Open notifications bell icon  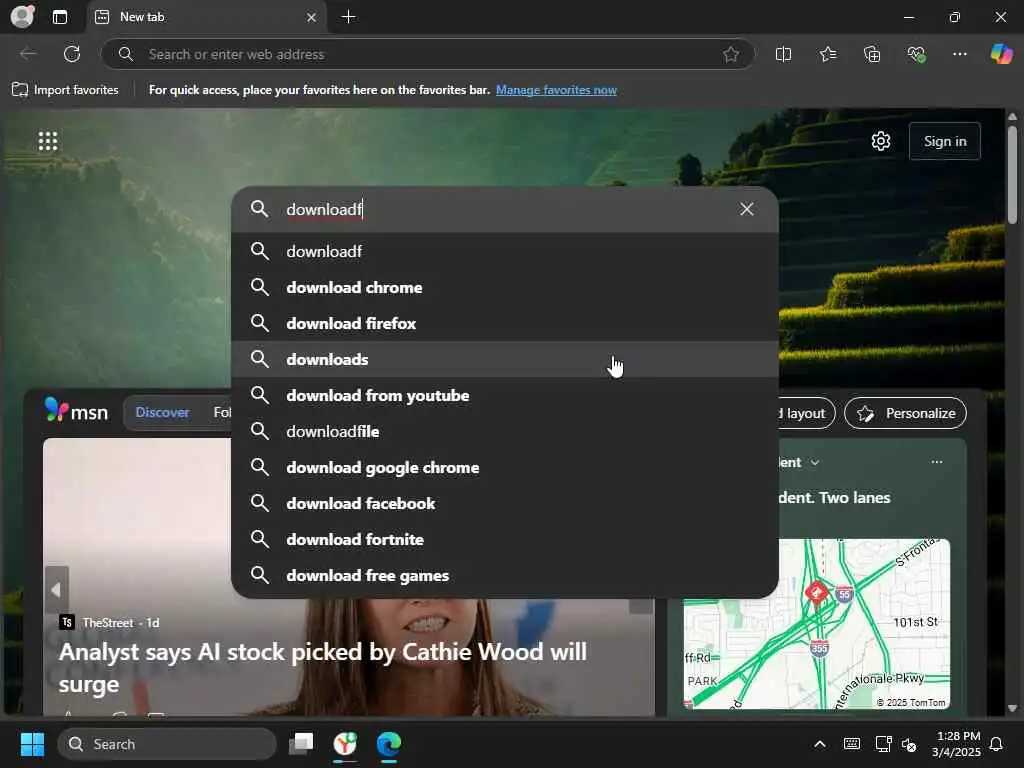click(997, 744)
